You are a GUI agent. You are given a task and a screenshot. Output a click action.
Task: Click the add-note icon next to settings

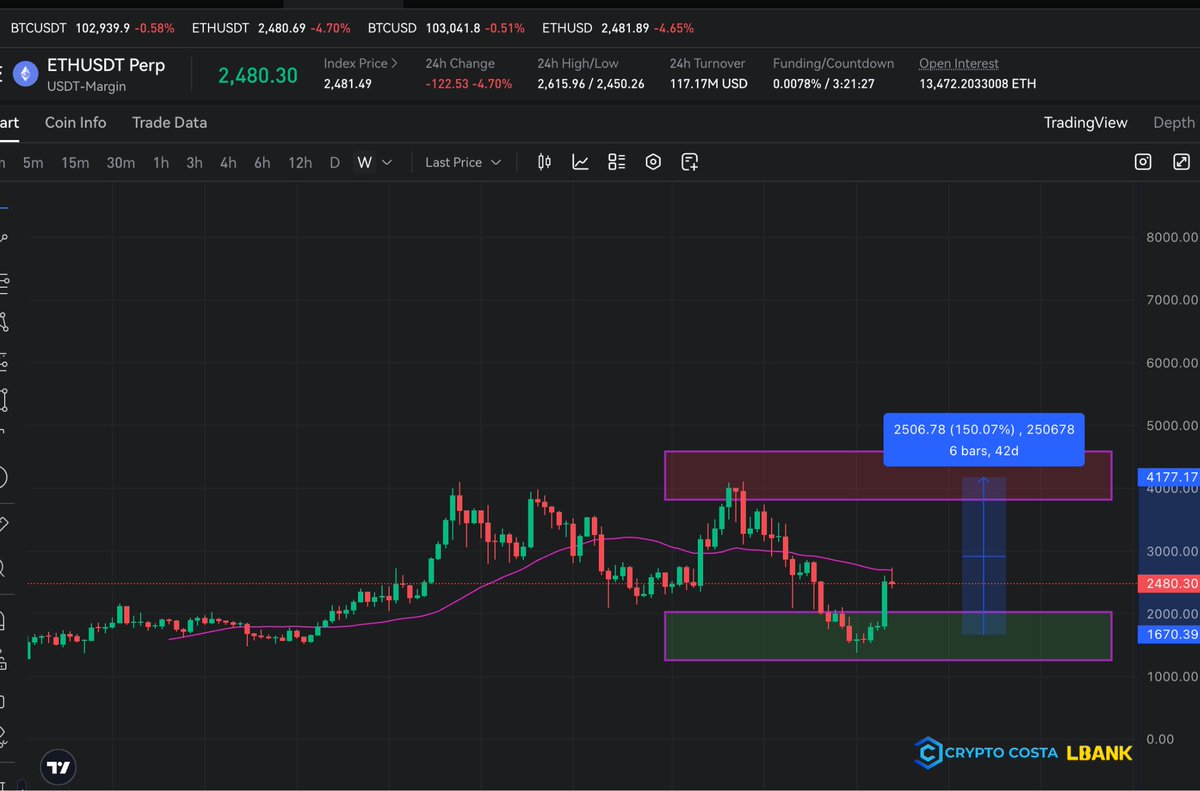pos(689,161)
